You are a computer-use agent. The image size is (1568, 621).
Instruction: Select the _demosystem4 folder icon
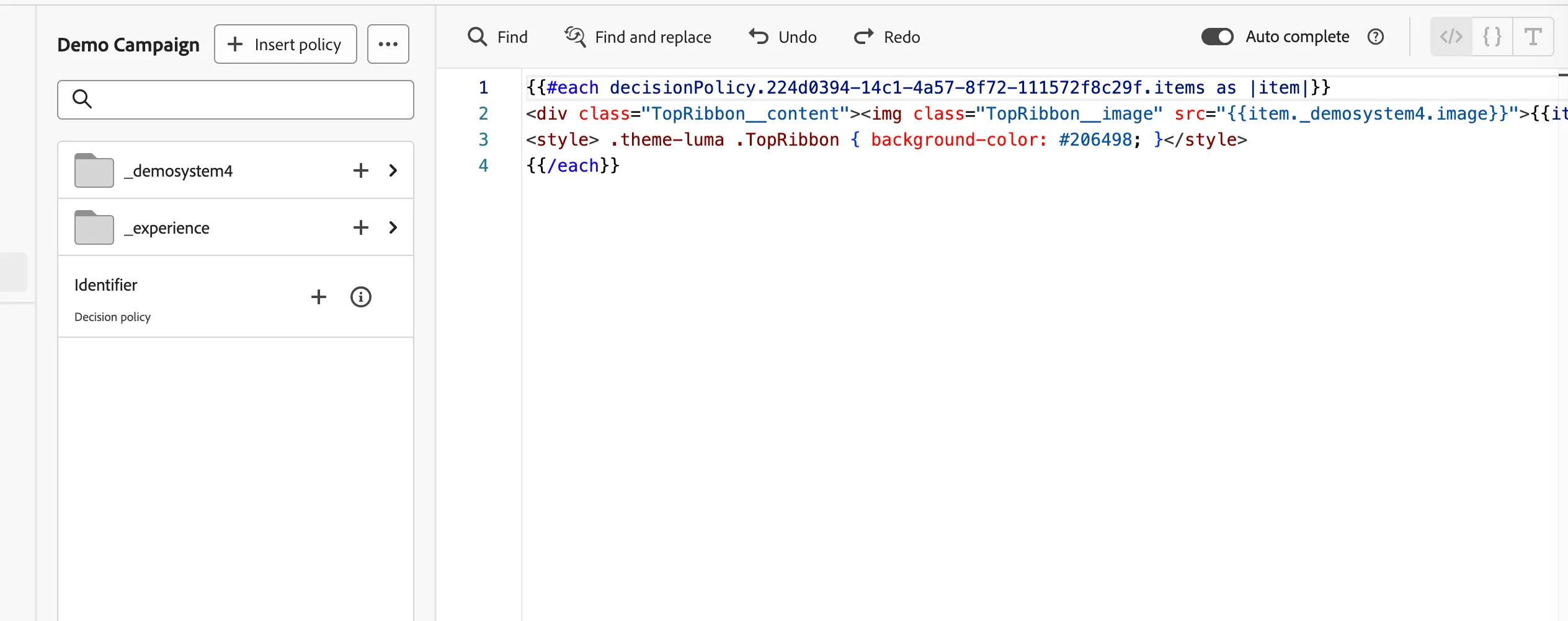coord(94,170)
